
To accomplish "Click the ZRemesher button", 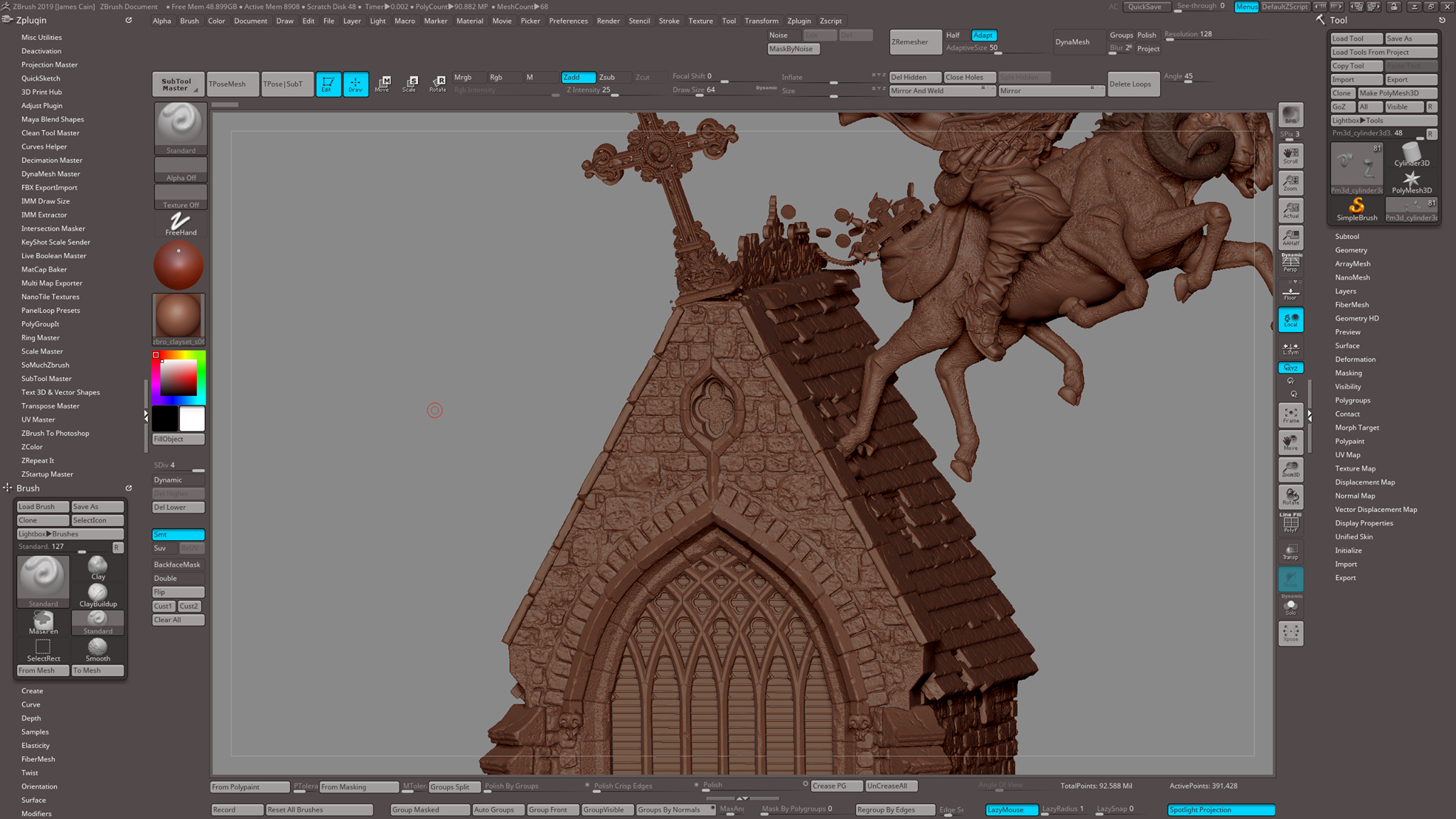I will (915, 42).
